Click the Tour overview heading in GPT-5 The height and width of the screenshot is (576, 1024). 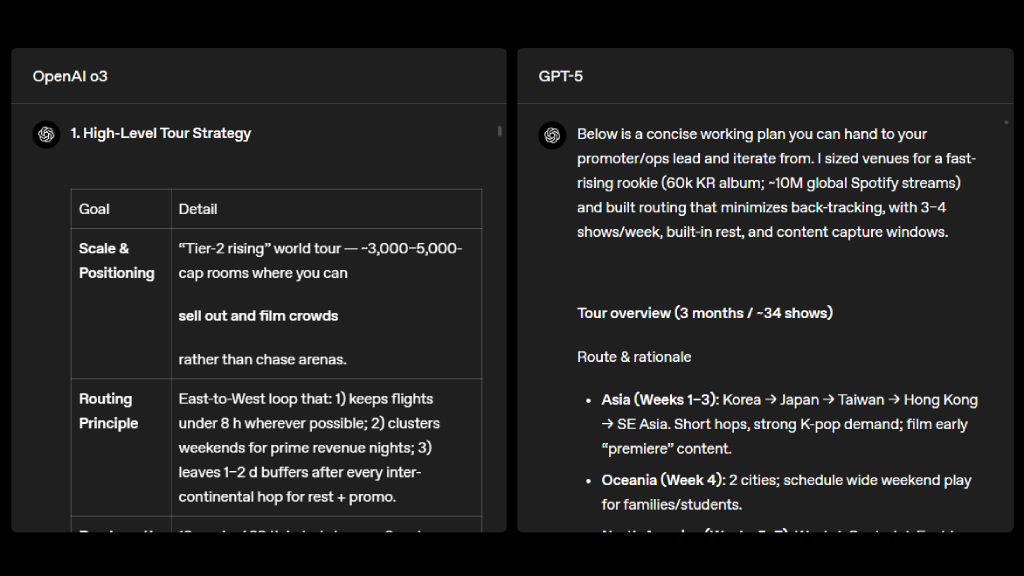point(704,313)
